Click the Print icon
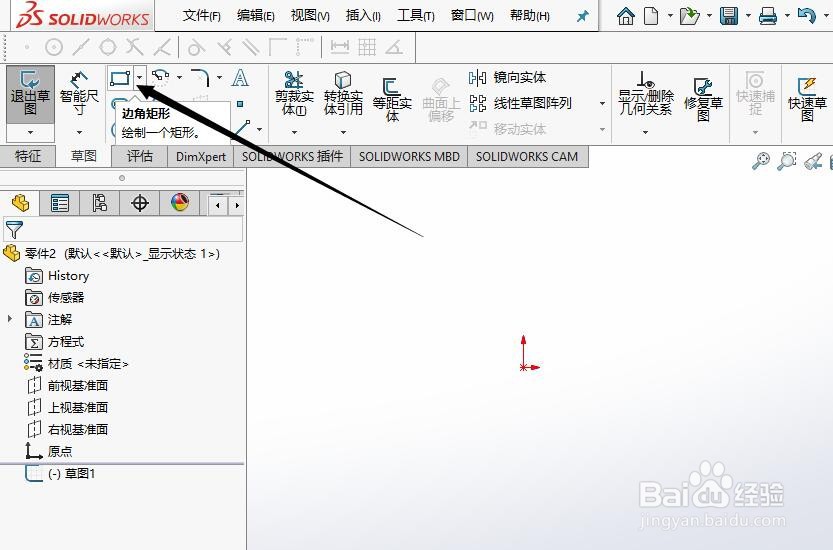This screenshot has width=833, height=550. click(x=768, y=16)
